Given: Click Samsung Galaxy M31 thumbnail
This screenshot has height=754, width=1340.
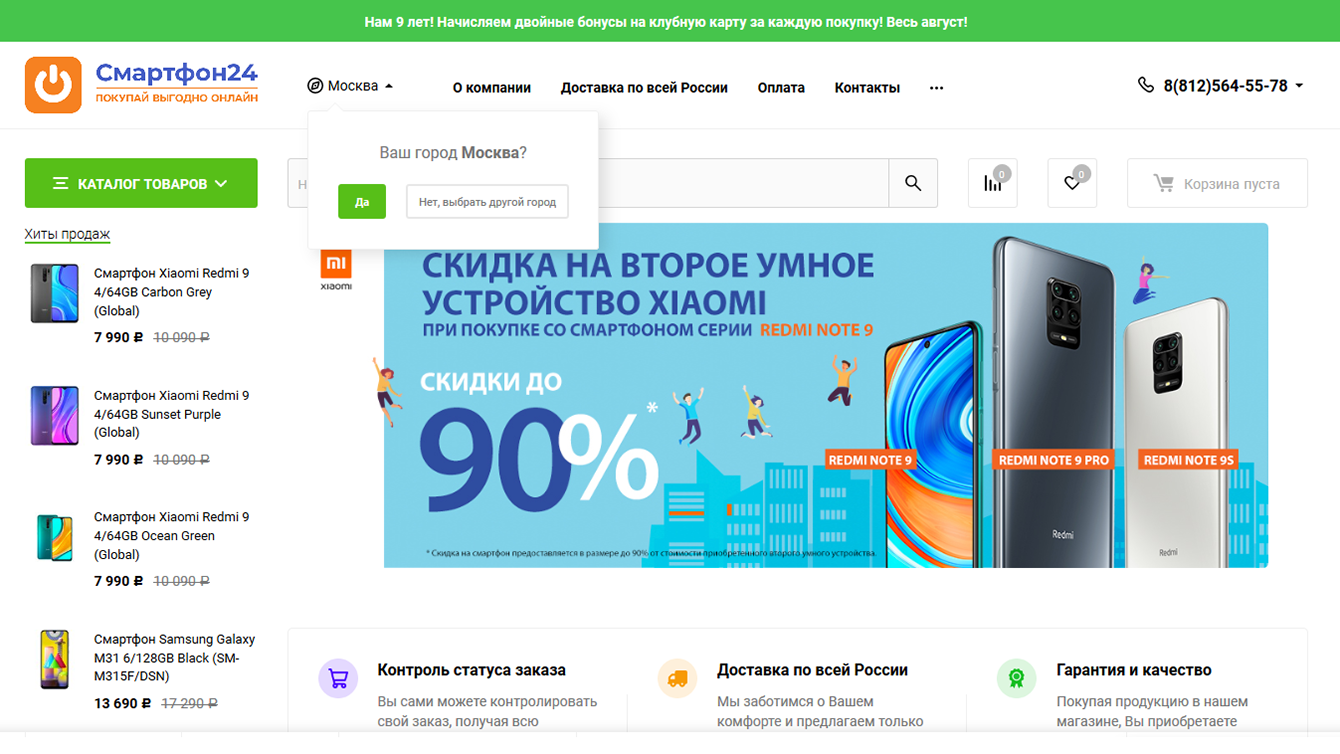Looking at the screenshot, I should coord(54,659).
